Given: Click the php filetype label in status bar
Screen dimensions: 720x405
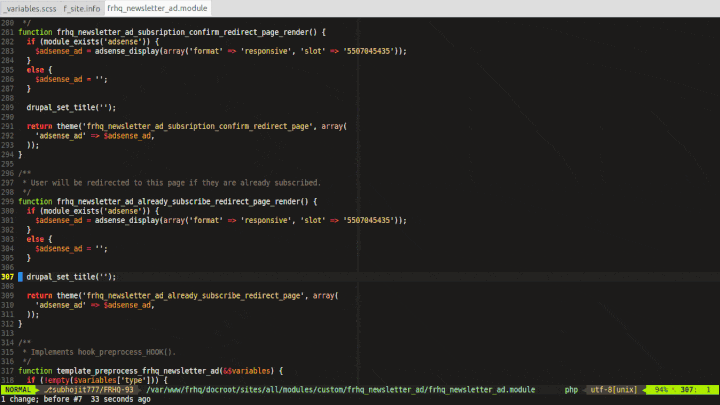Looking at the screenshot, I should (x=572, y=389).
